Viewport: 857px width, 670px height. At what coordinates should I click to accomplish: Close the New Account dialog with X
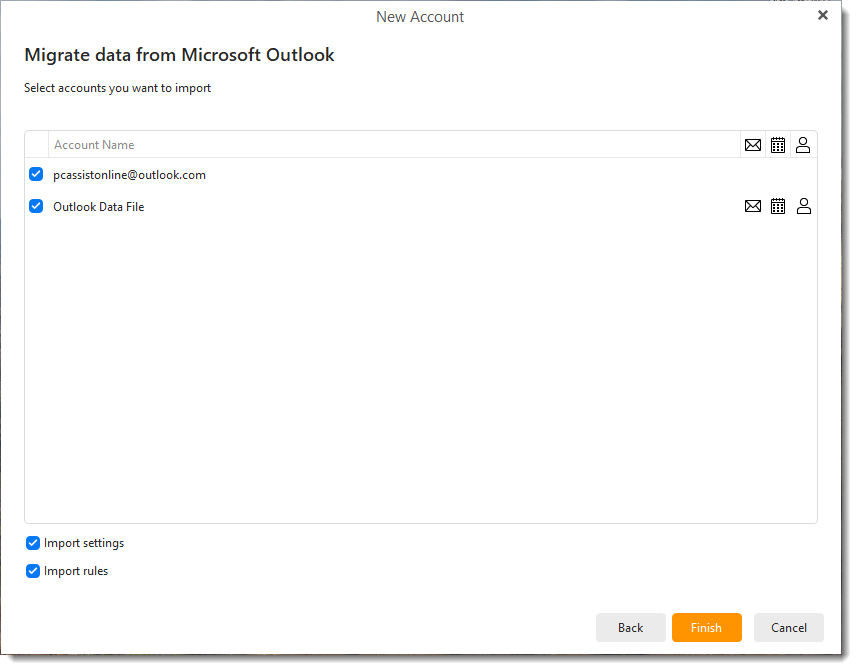823,16
